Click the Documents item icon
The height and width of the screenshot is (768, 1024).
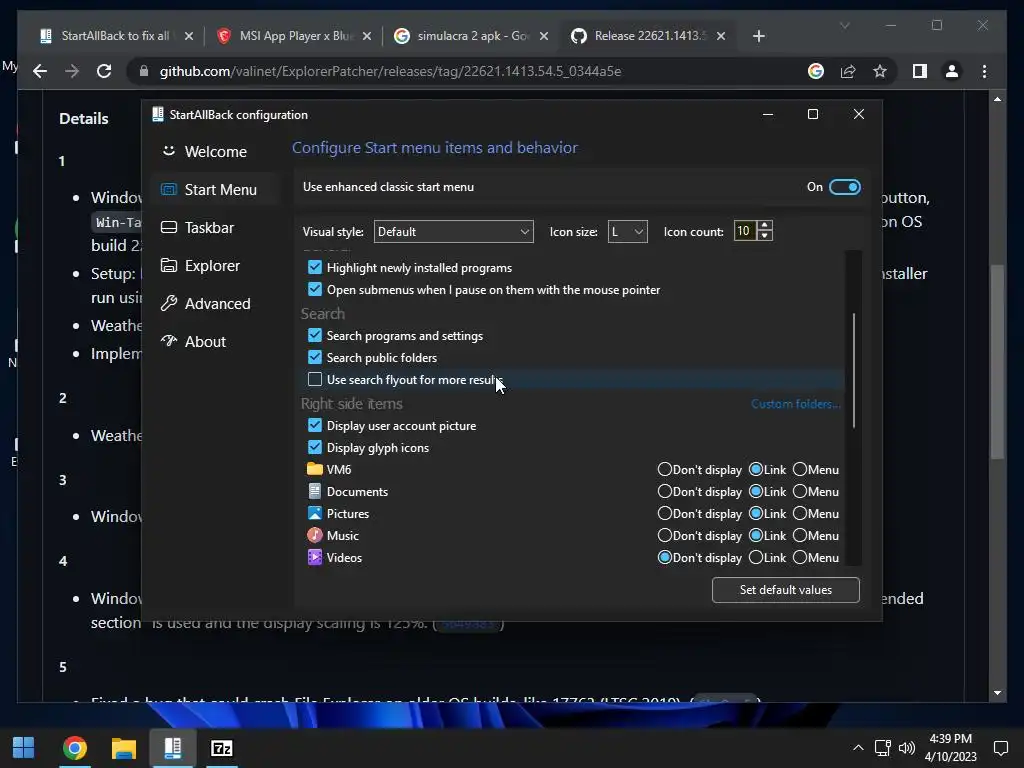[315, 491]
